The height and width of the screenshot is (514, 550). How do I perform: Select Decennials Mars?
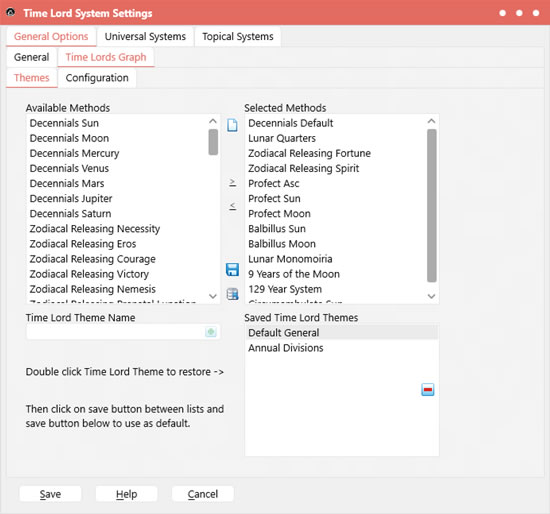[x=117, y=183]
